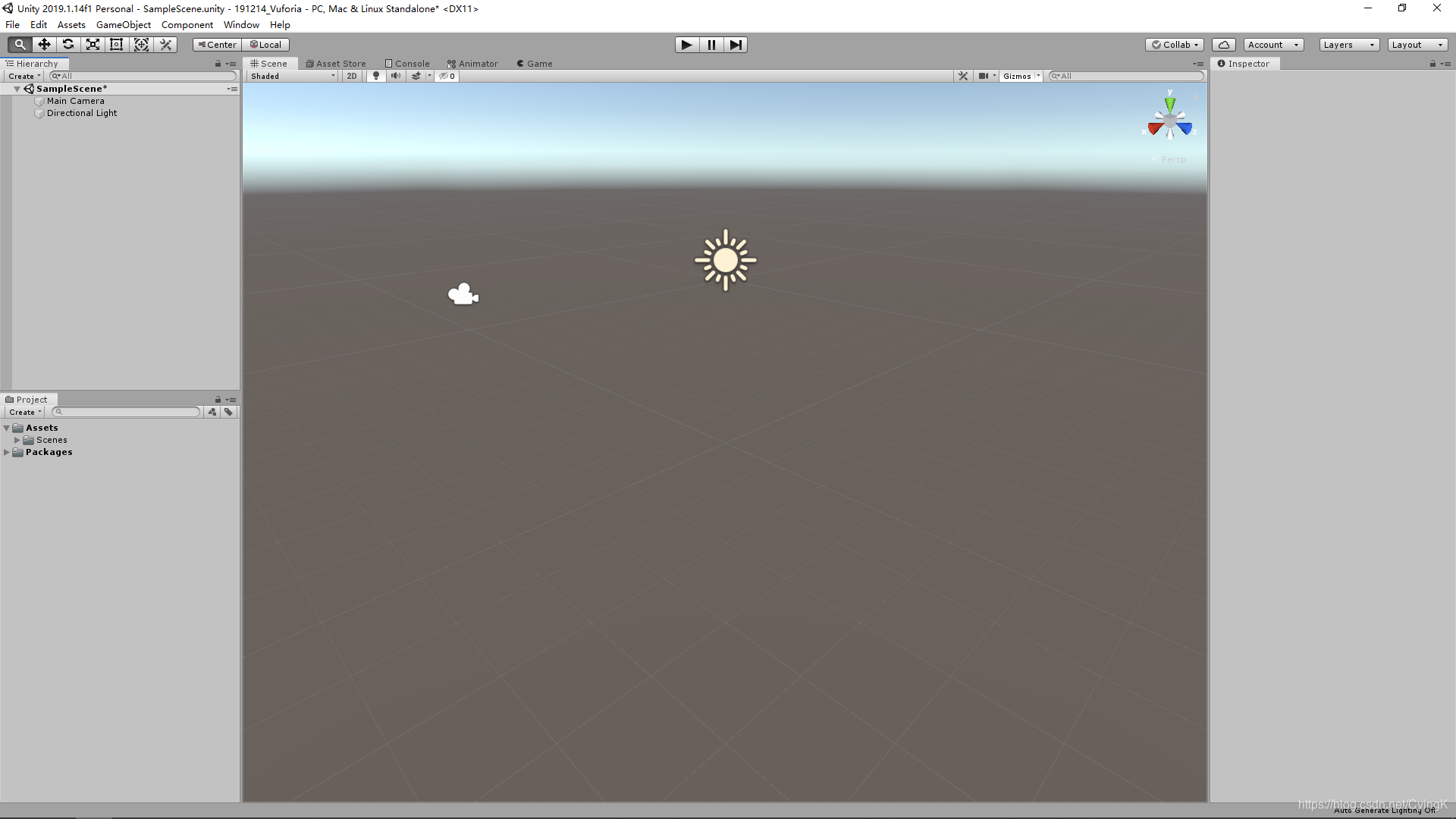Click the Hierarchy search field
1456x819 pixels.
(144, 76)
